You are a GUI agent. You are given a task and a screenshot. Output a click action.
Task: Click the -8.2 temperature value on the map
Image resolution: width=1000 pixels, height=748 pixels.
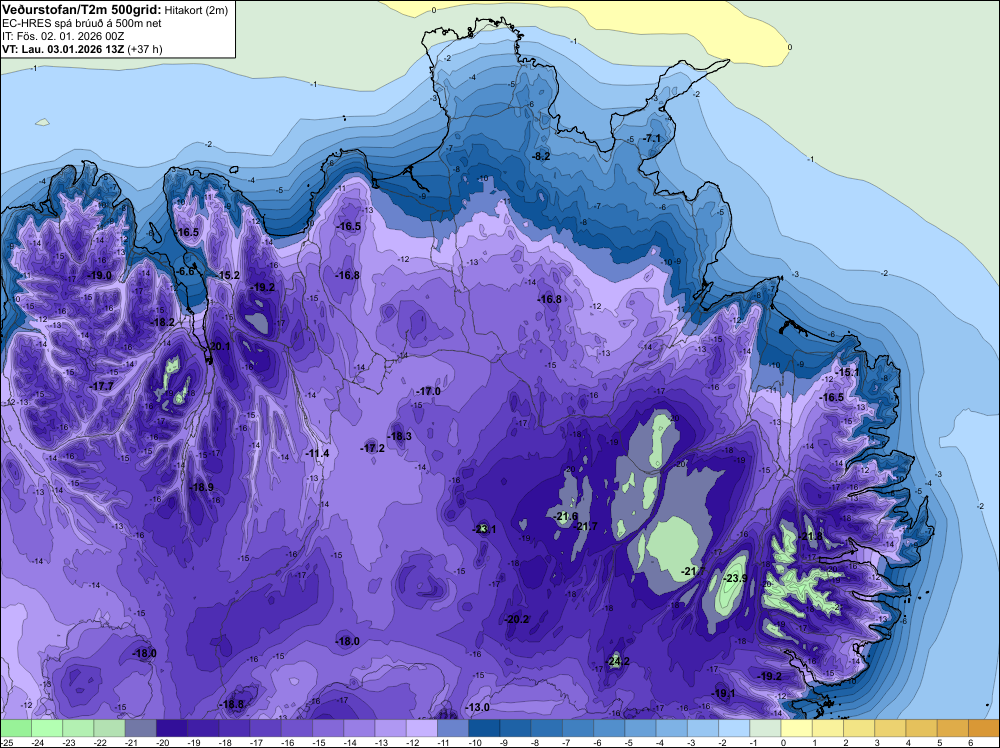pos(541,156)
